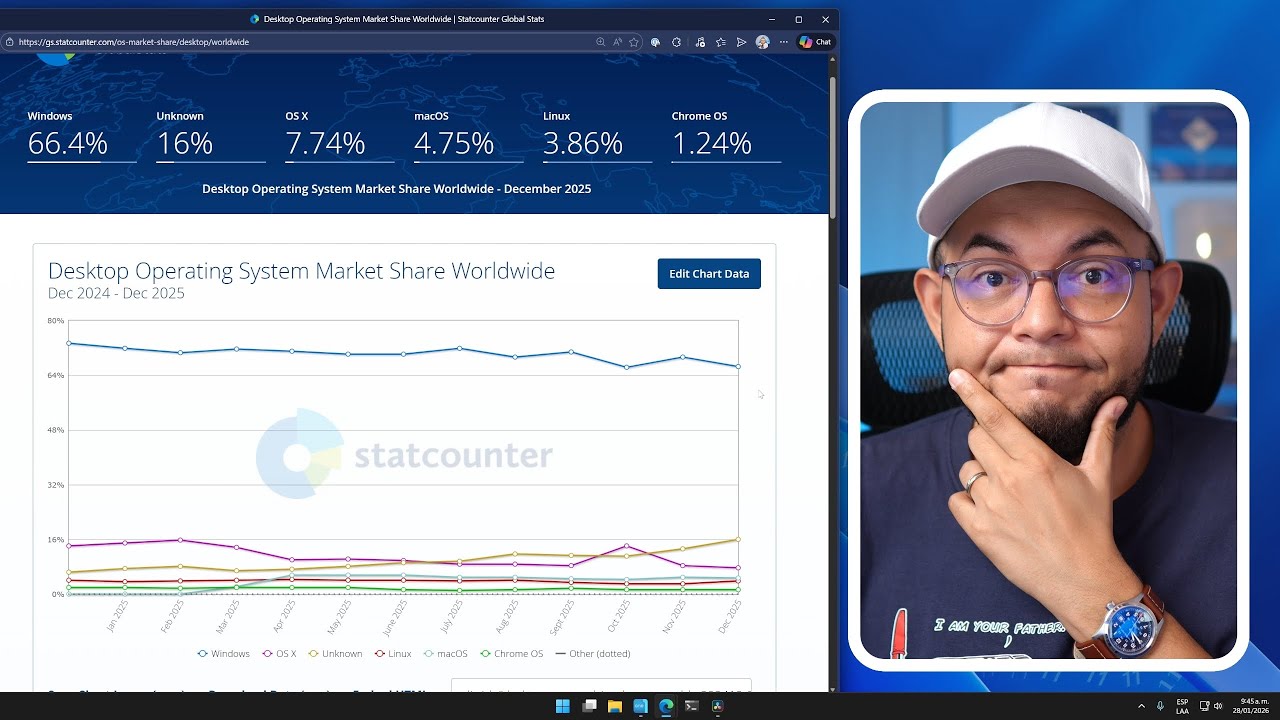This screenshot has height=720, width=1280.
Task: Click the 32% y-axis label
Action: (56, 485)
